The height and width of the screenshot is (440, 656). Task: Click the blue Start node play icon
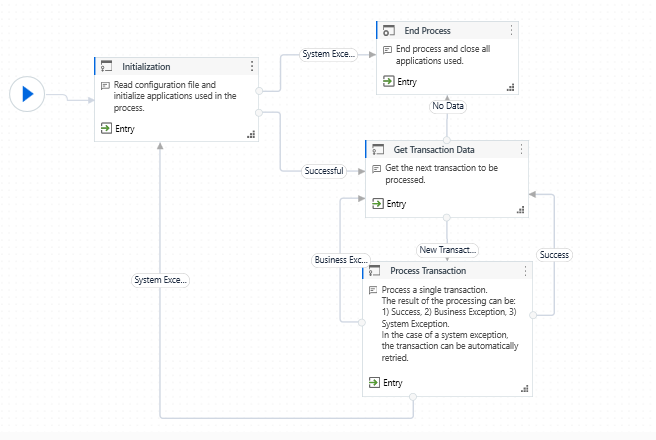27,94
